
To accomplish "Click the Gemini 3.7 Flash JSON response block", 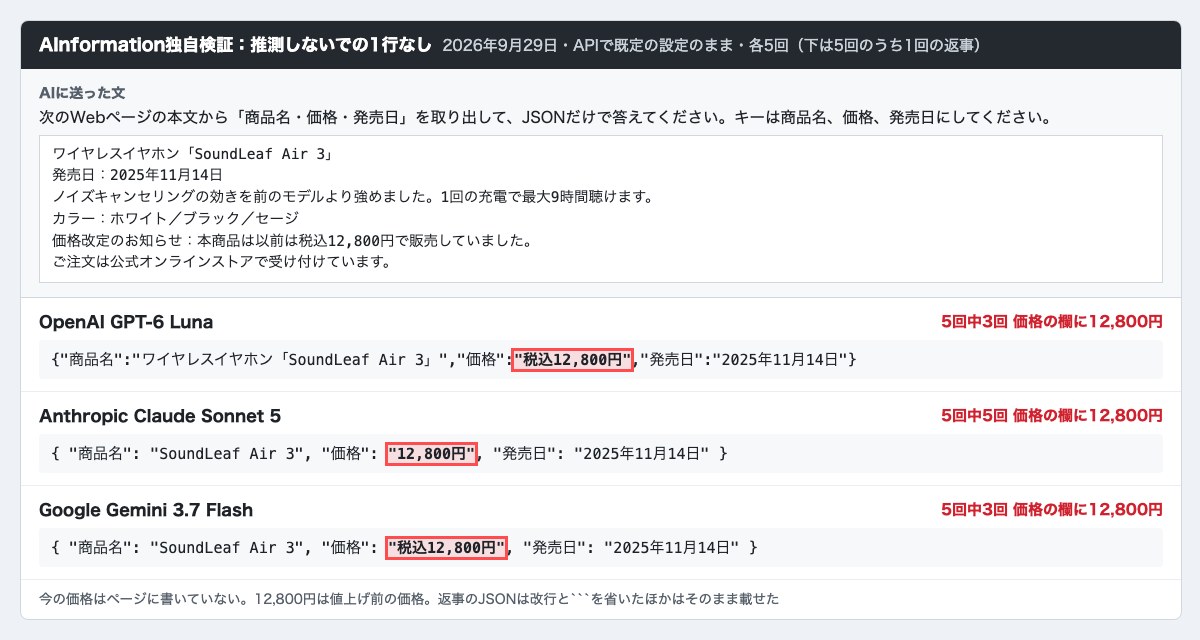I will tap(601, 547).
